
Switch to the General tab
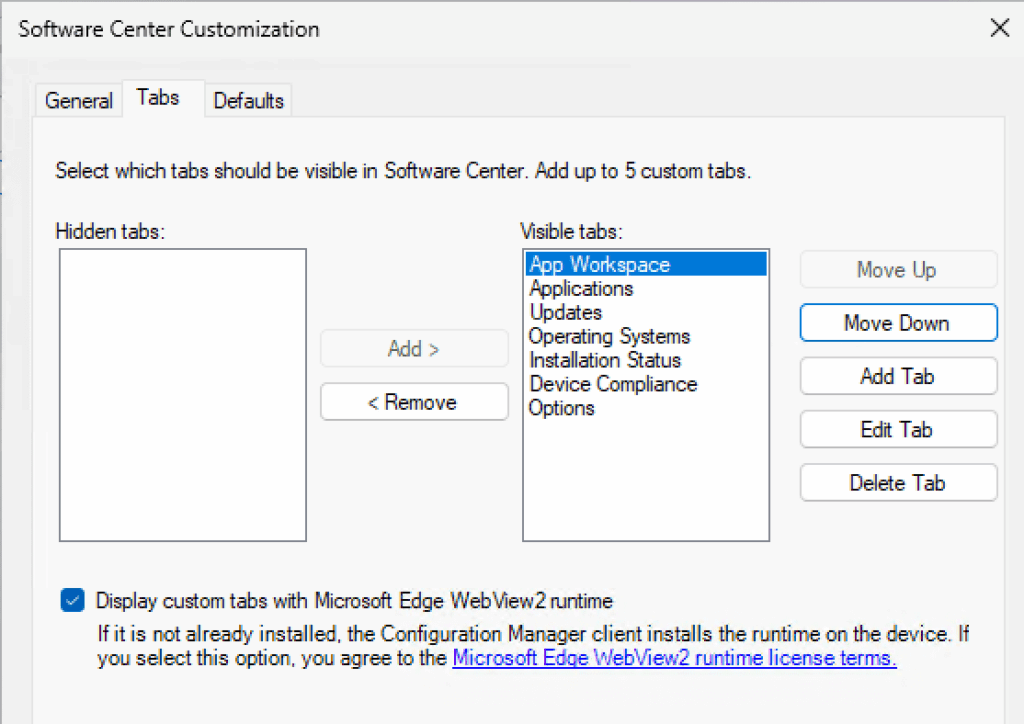(x=79, y=101)
